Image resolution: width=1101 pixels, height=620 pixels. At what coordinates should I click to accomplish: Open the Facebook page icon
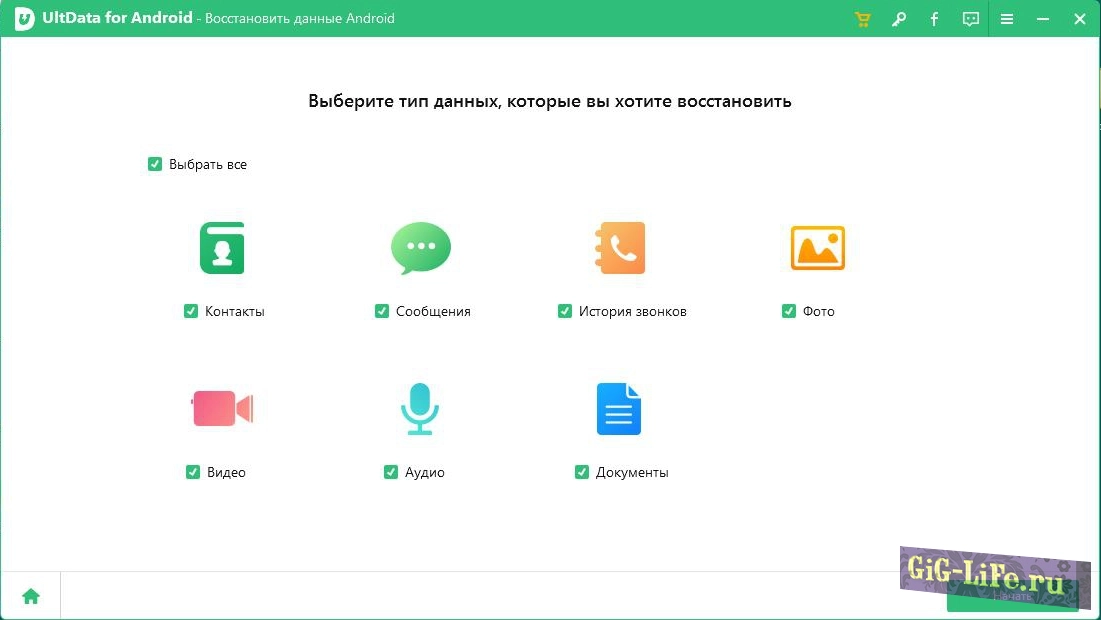[934, 19]
